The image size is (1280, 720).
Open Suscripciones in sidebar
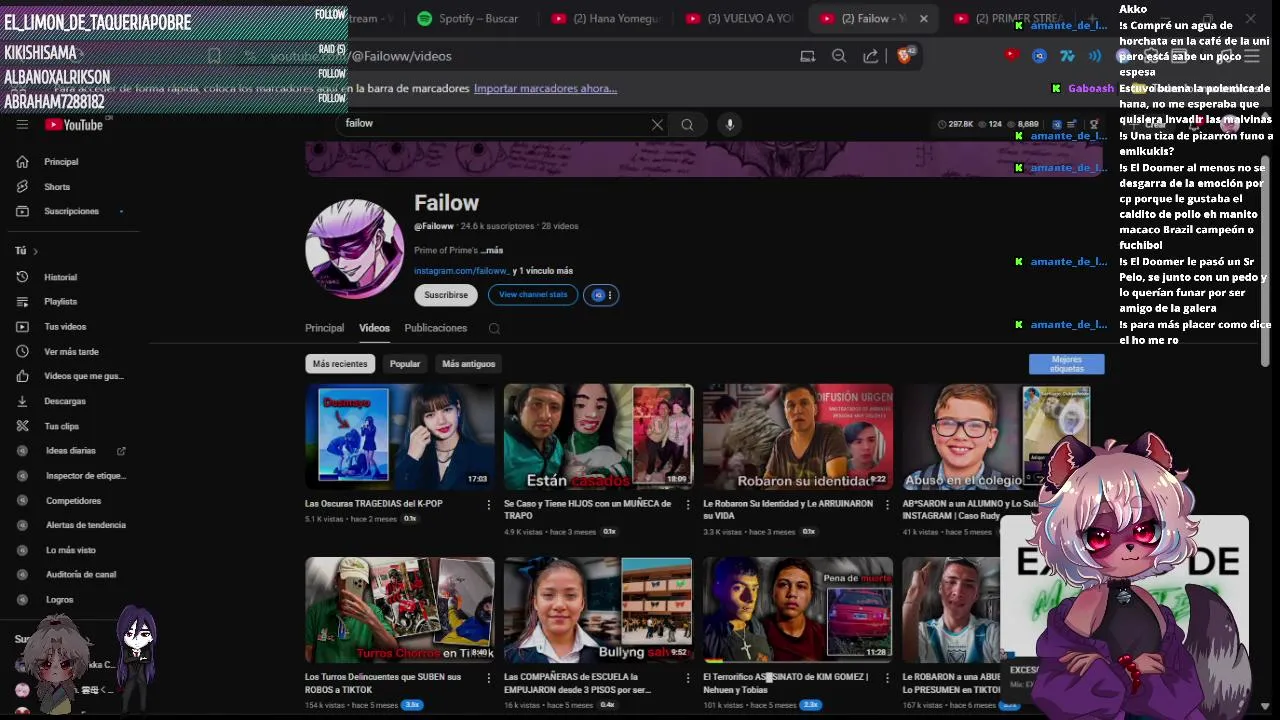(71, 212)
